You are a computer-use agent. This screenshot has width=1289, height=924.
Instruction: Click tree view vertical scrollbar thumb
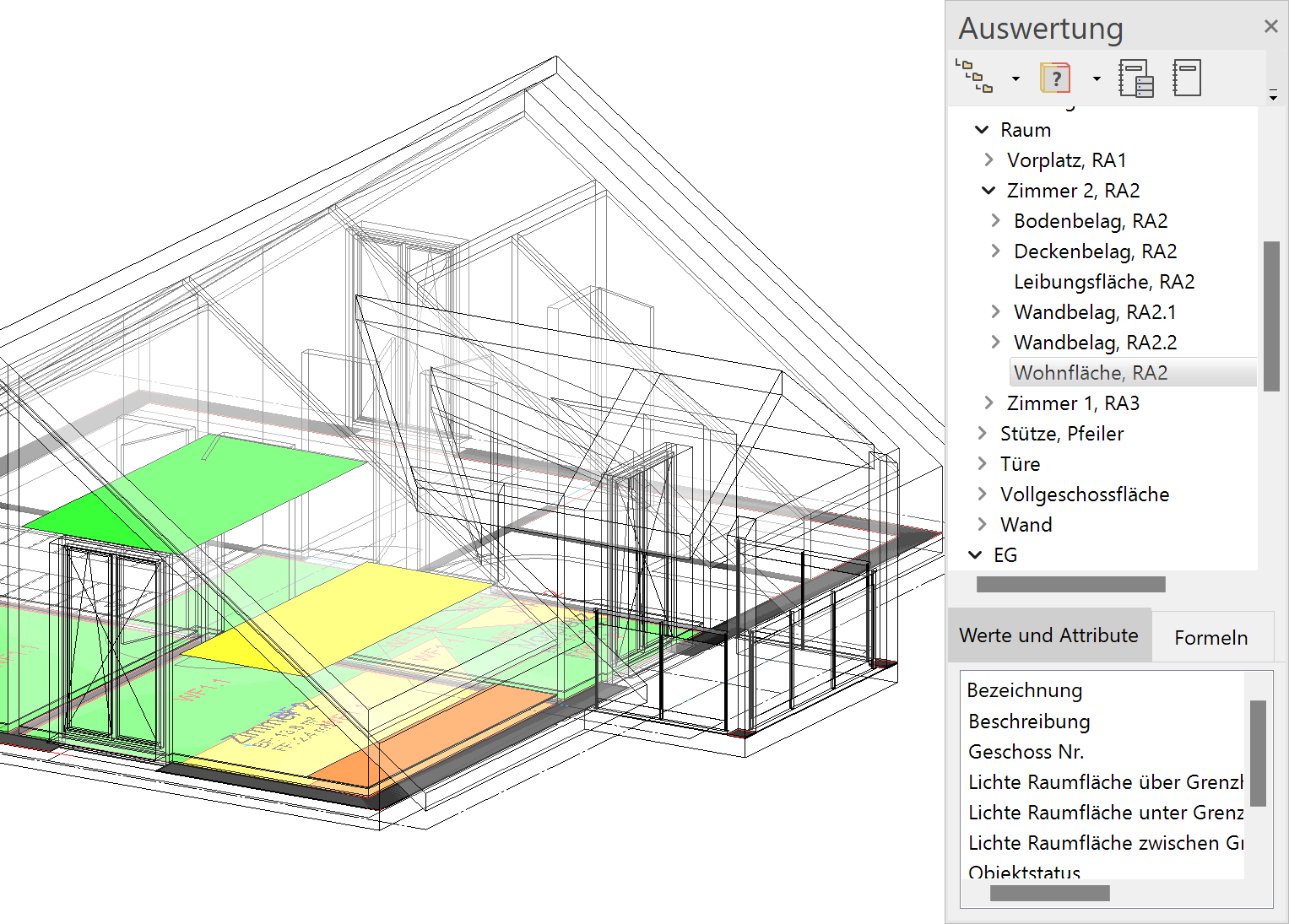1271,316
